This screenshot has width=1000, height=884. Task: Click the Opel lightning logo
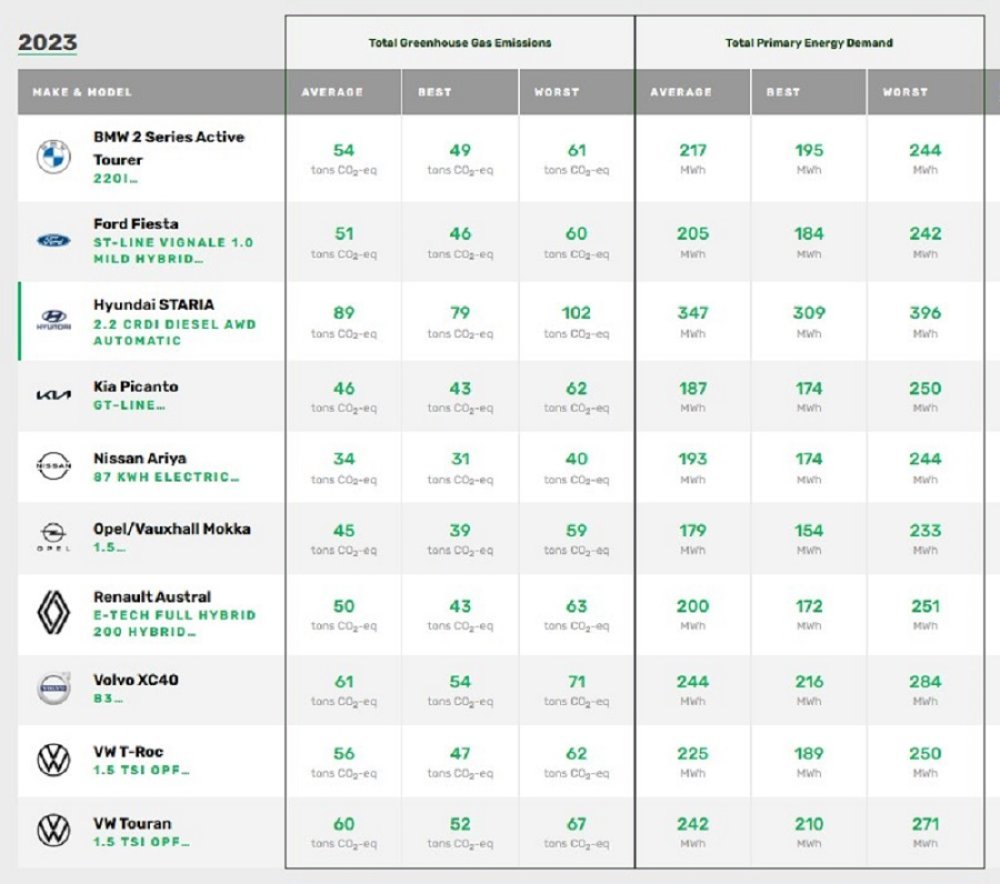coord(54,537)
